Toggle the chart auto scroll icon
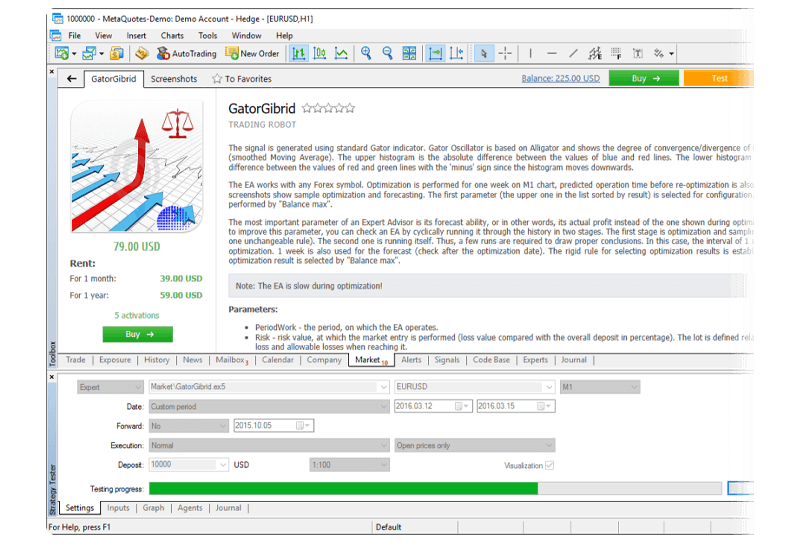 click(x=435, y=53)
